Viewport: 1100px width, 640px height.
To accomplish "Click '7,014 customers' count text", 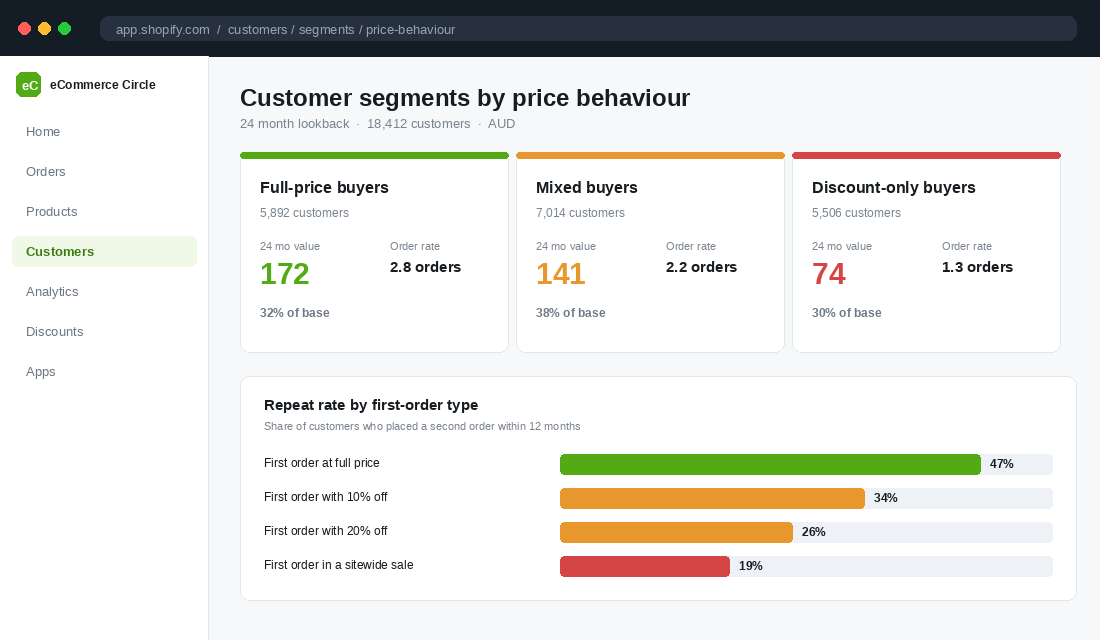I will [x=580, y=213].
